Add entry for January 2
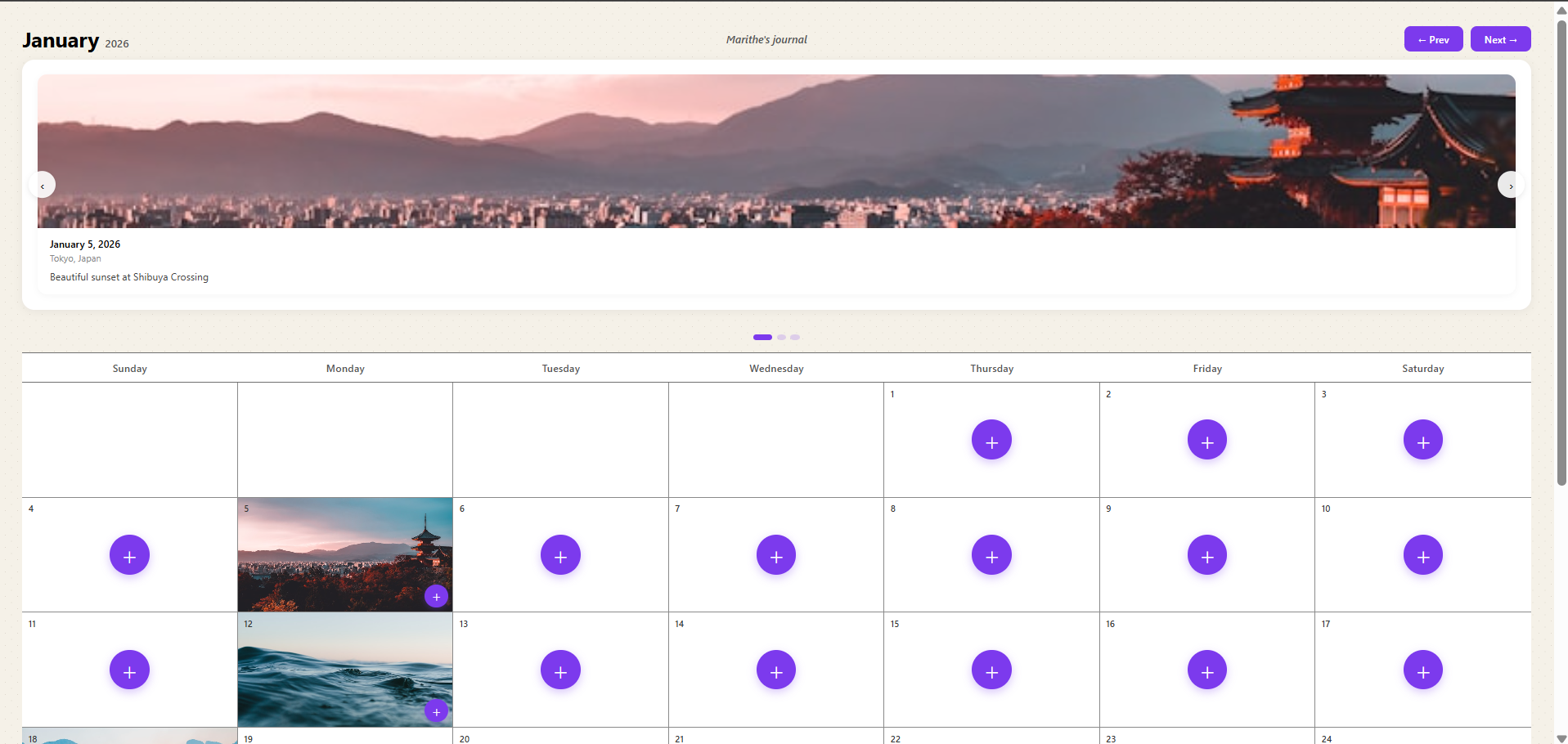 (x=1207, y=440)
